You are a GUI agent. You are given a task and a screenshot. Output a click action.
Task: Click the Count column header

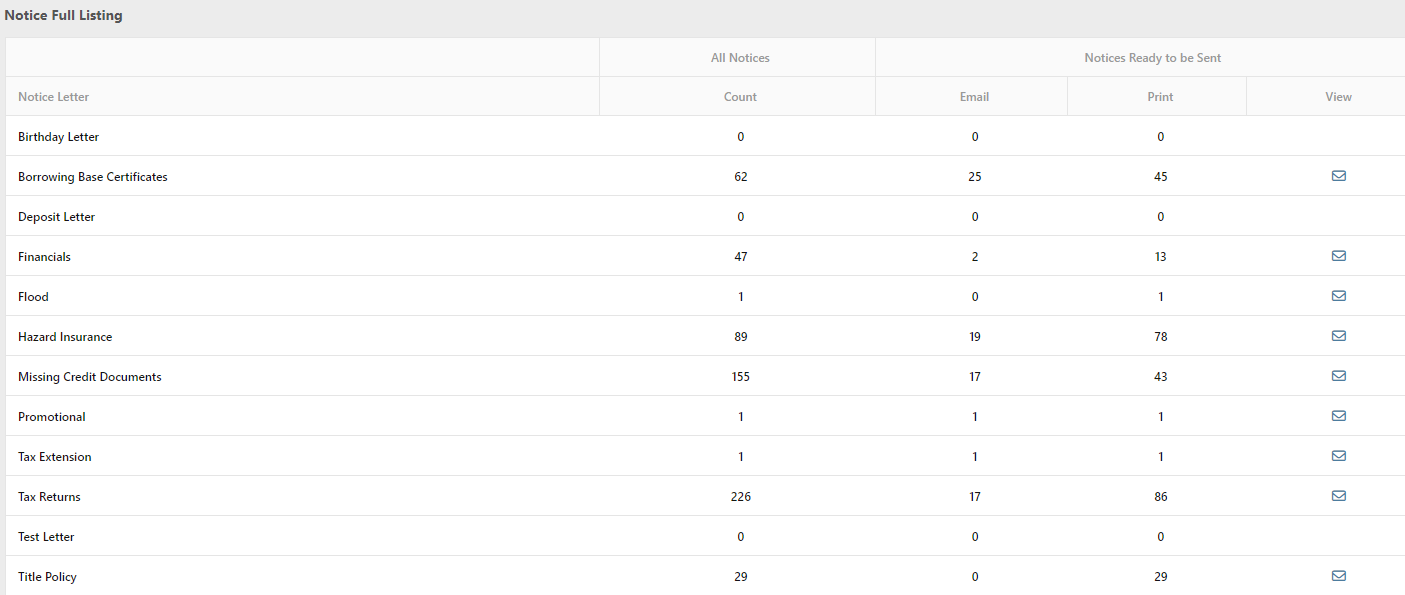click(740, 97)
